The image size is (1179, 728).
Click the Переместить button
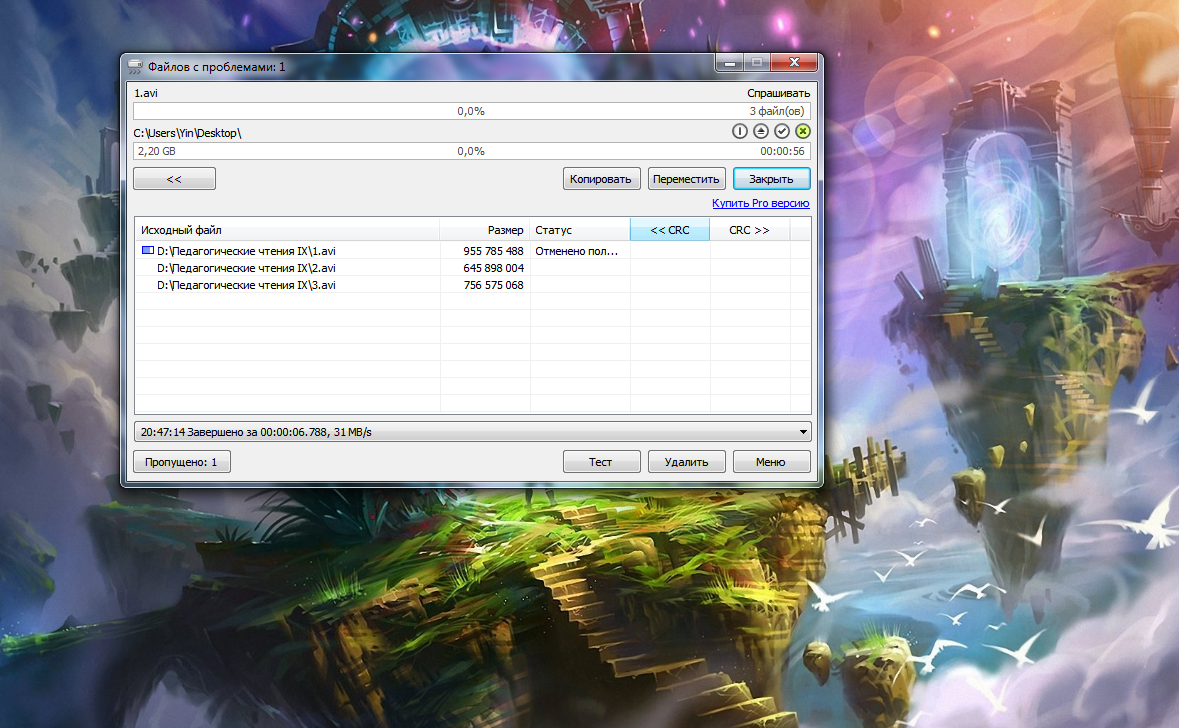click(x=686, y=179)
